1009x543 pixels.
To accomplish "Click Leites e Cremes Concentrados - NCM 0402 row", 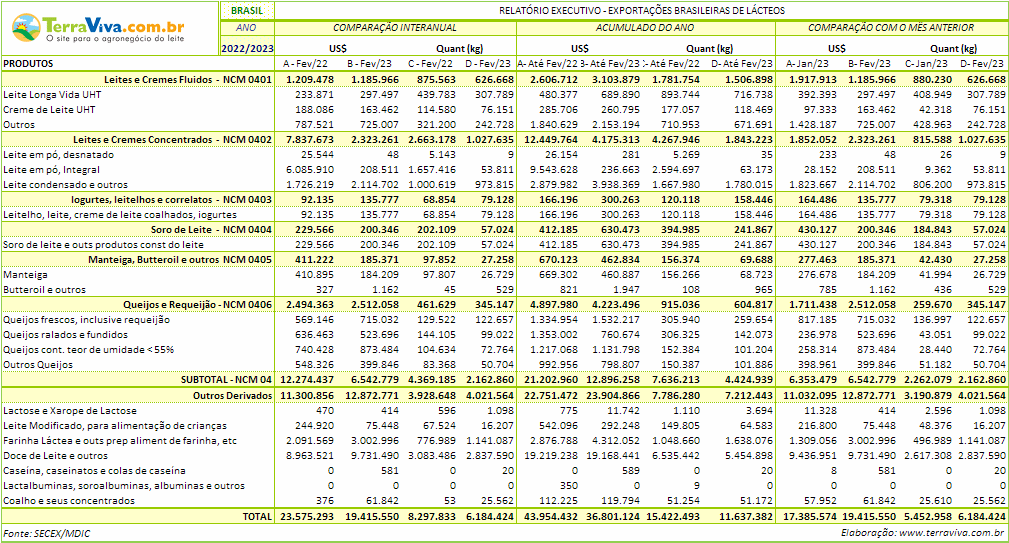I will 173,139.
